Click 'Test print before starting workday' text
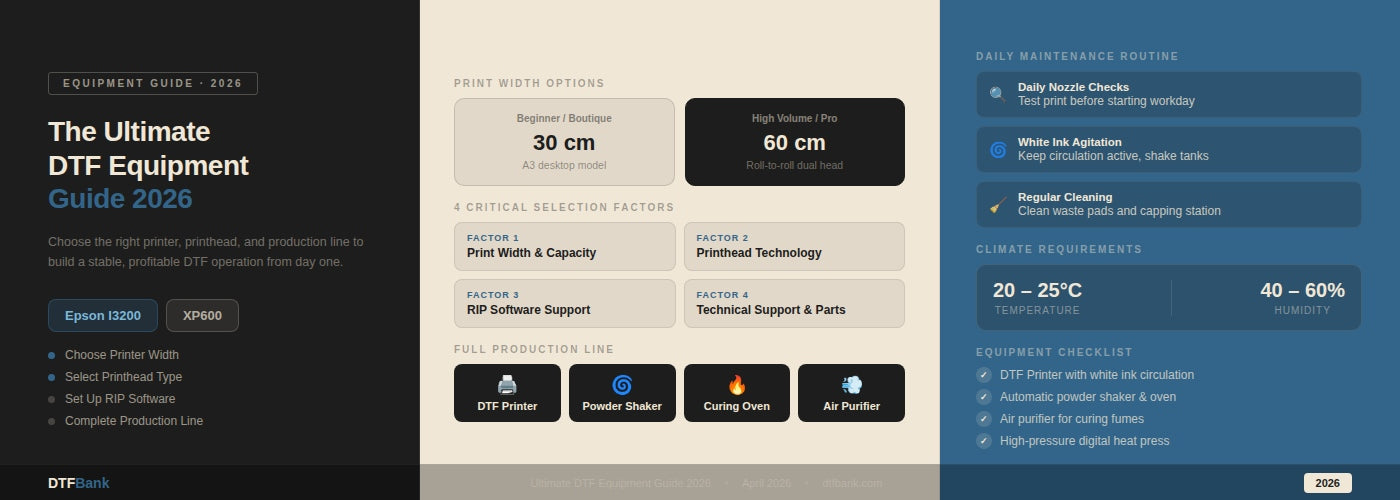 [x=1106, y=101]
